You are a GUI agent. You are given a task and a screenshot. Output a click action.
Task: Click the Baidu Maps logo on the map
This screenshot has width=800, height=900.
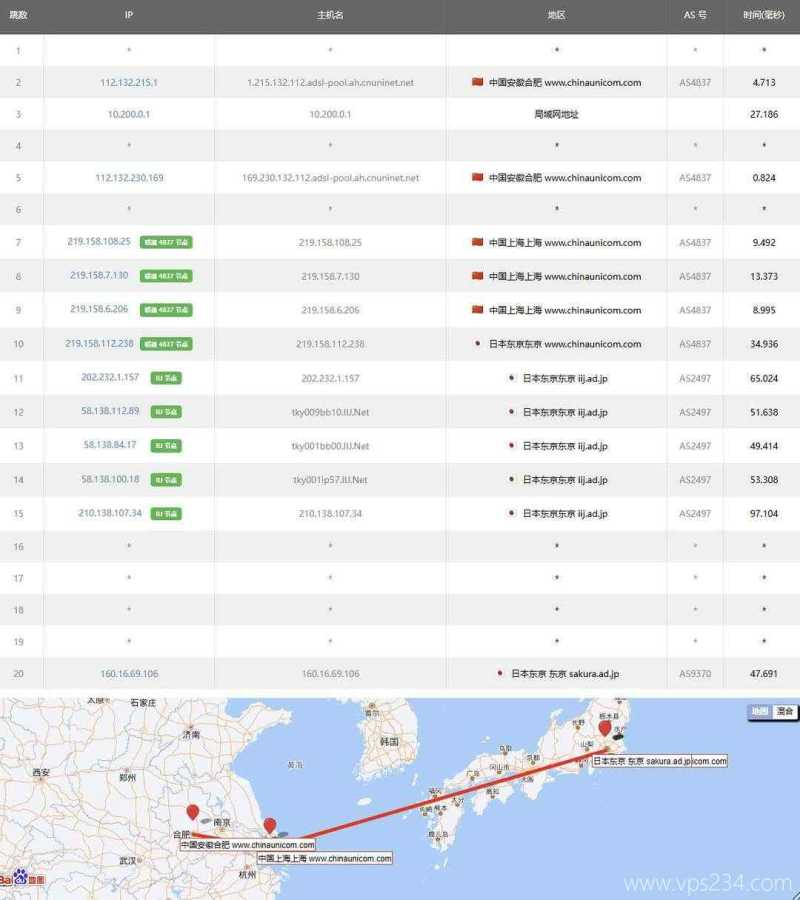(x=22, y=879)
